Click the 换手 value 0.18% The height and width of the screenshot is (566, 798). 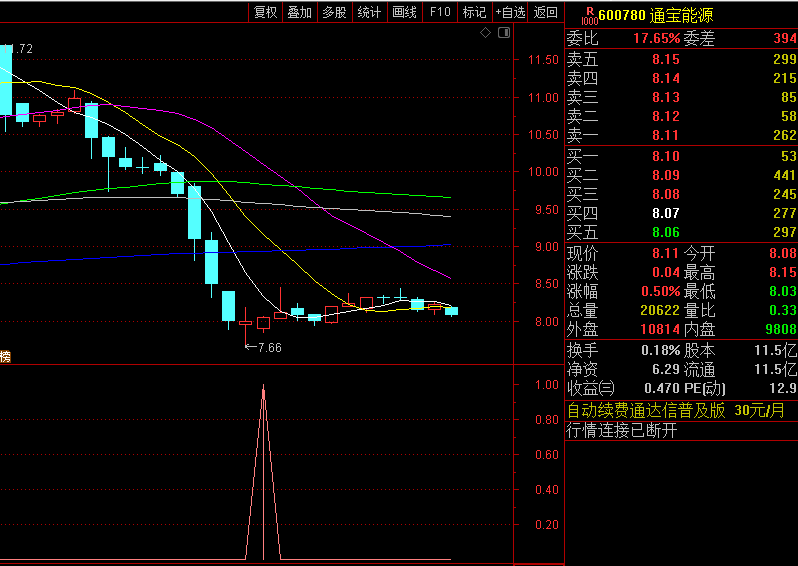pos(661,350)
